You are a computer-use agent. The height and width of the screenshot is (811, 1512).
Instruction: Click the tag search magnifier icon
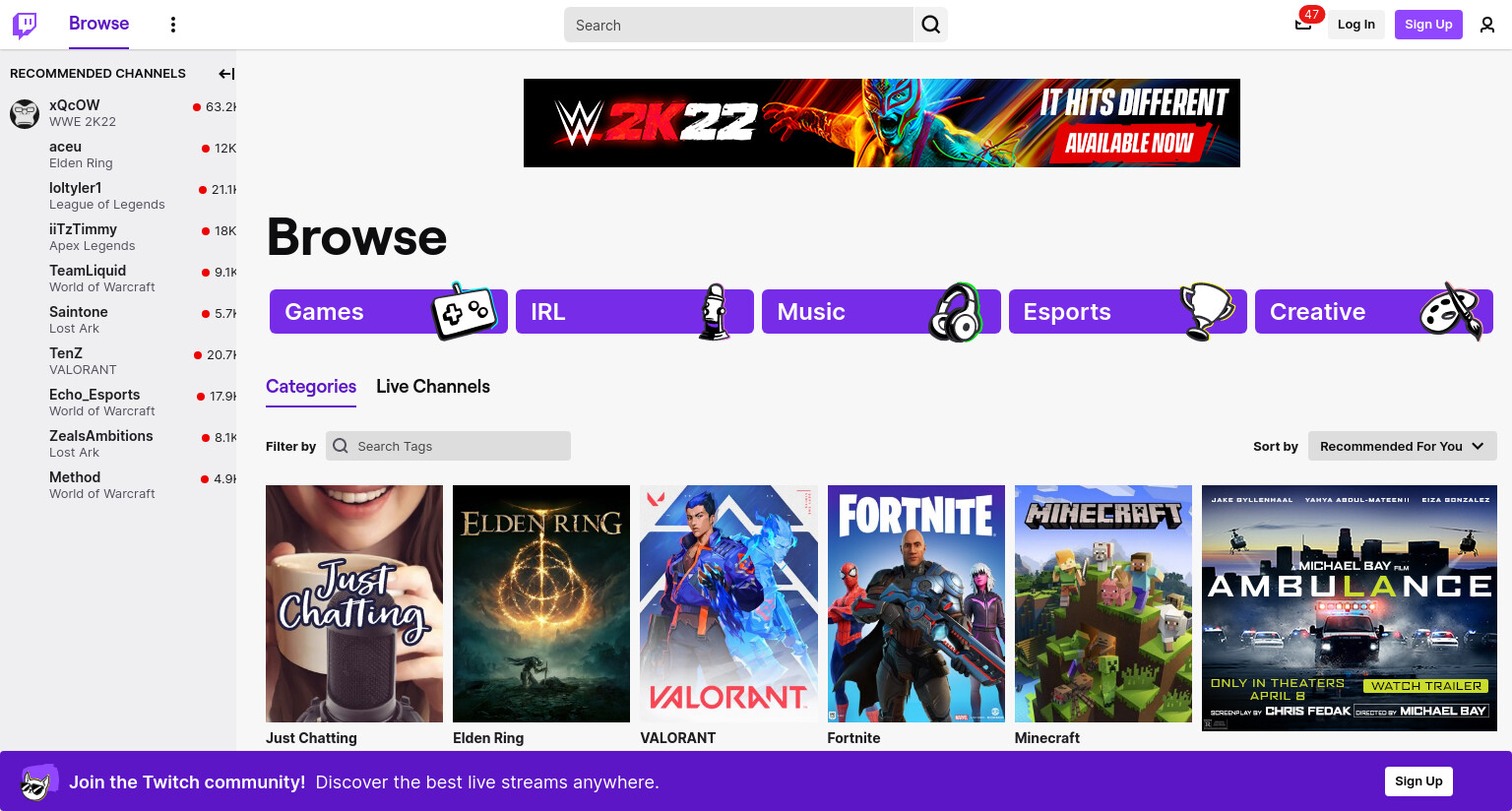tap(341, 446)
